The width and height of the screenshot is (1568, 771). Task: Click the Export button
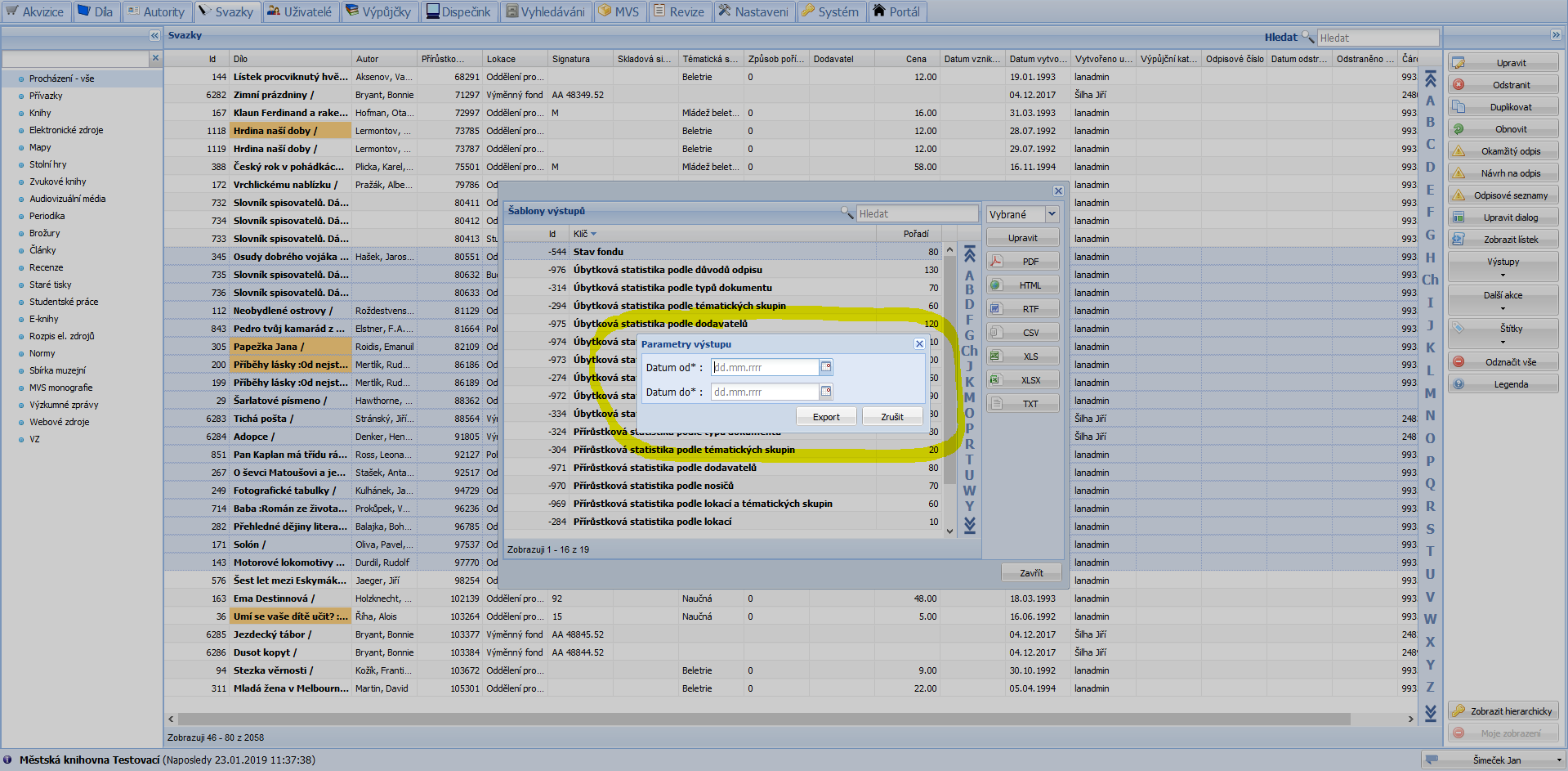pyautogui.click(x=826, y=417)
